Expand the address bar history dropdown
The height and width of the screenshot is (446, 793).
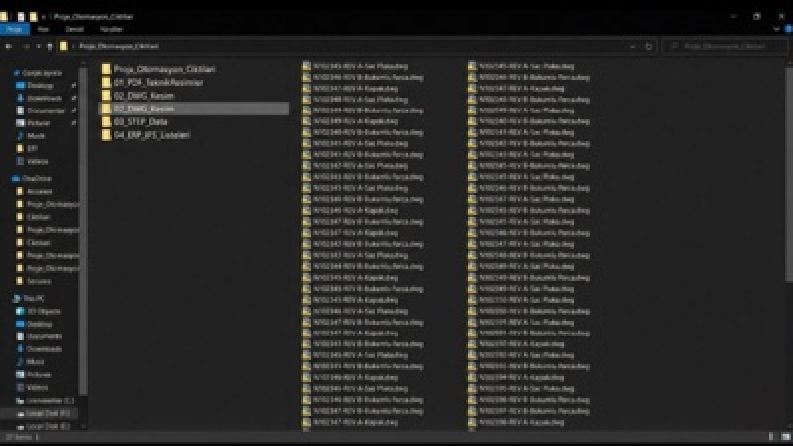(633, 46)
